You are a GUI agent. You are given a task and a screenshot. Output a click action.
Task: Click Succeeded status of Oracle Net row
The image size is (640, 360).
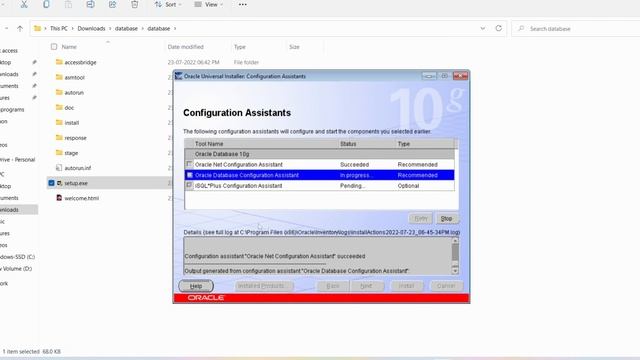pyautogui.click(x=354, y=164)
